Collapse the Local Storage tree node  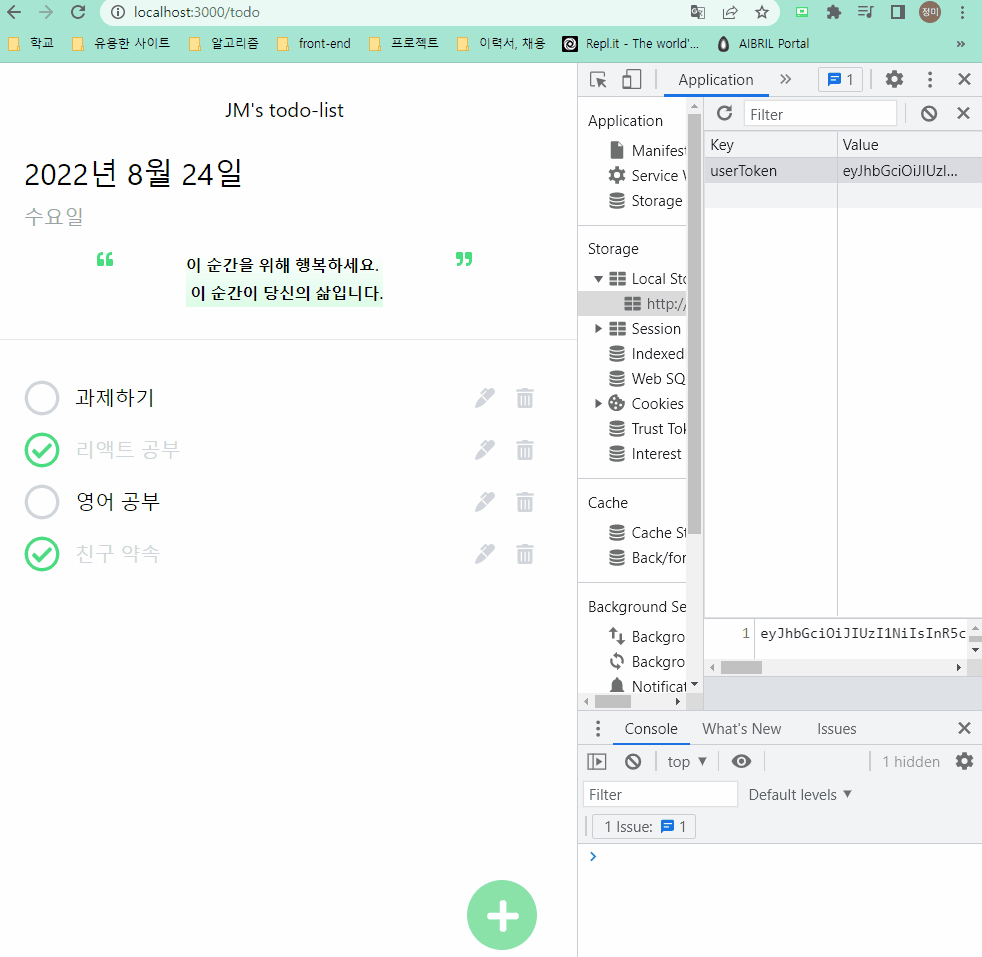[598, 279]
